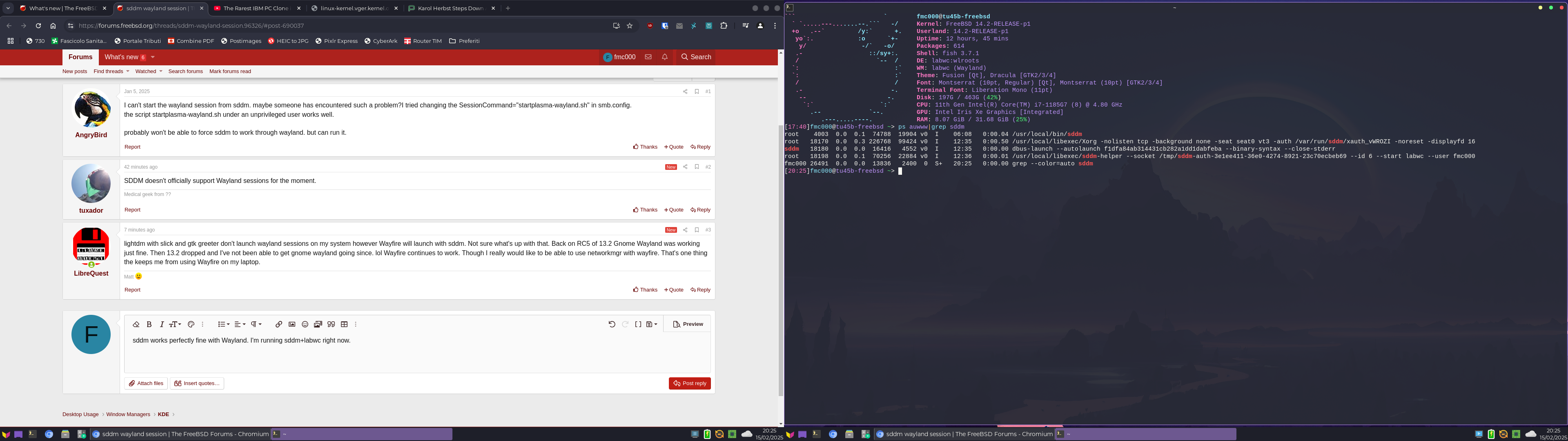Insert a link in reply editor

279,325
